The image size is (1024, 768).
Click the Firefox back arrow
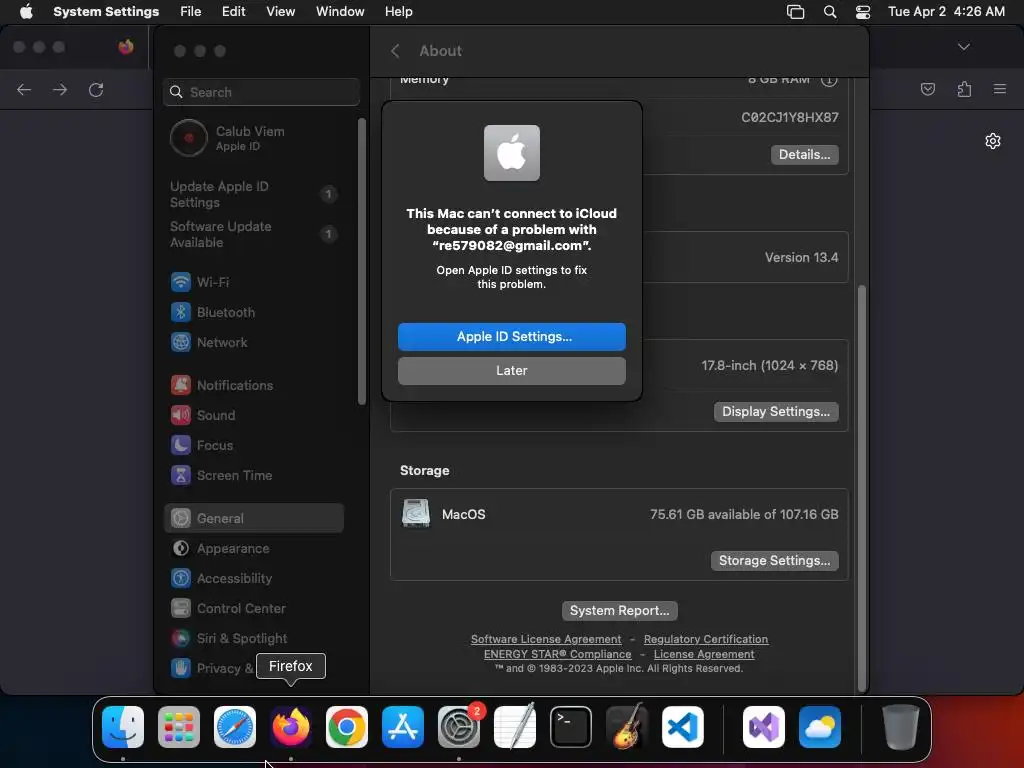(x=24, y=89)
